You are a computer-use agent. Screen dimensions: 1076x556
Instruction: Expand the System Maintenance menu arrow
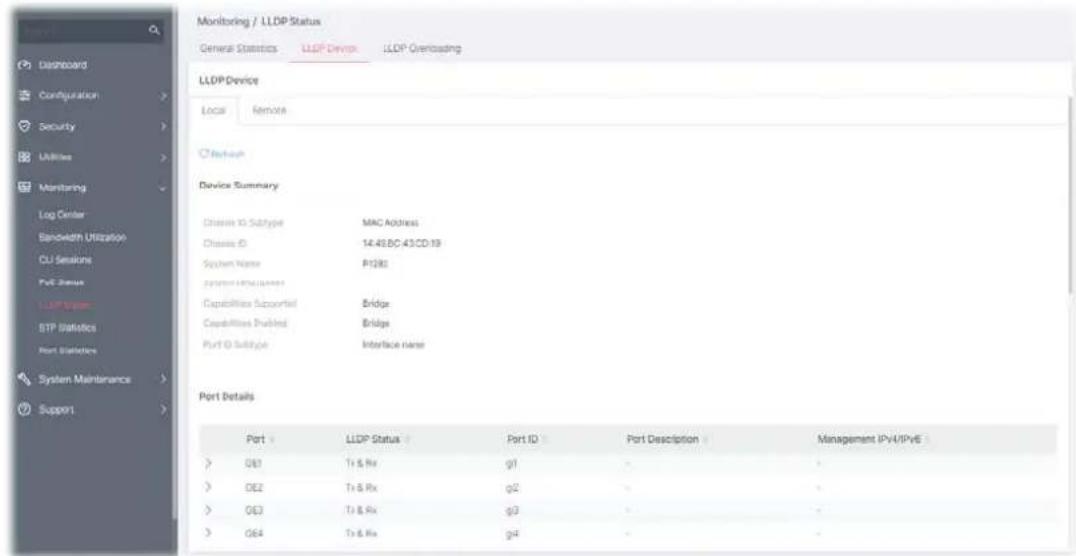point(163,379)
